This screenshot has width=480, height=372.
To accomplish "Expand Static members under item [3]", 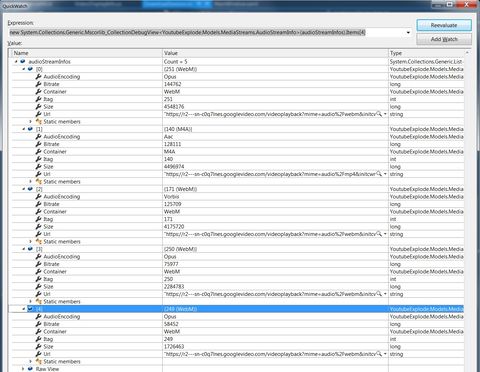I will tap(31, 302).
